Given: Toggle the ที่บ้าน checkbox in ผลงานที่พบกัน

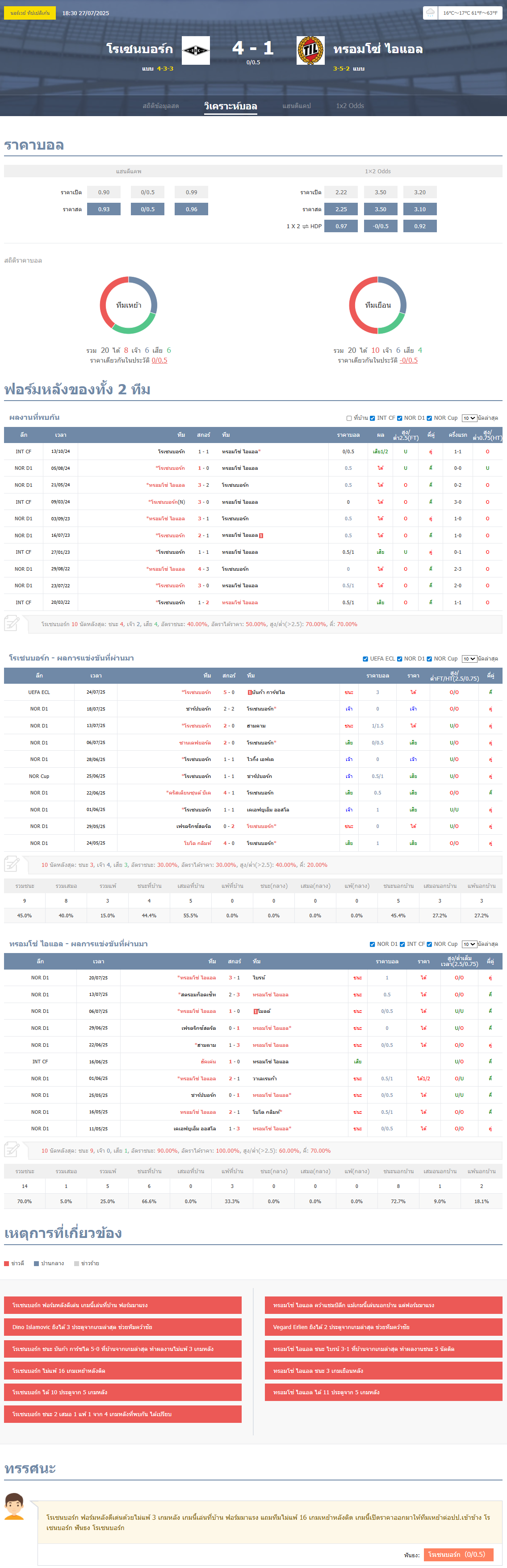Looking at the screenshot, I should coord(349,418).
